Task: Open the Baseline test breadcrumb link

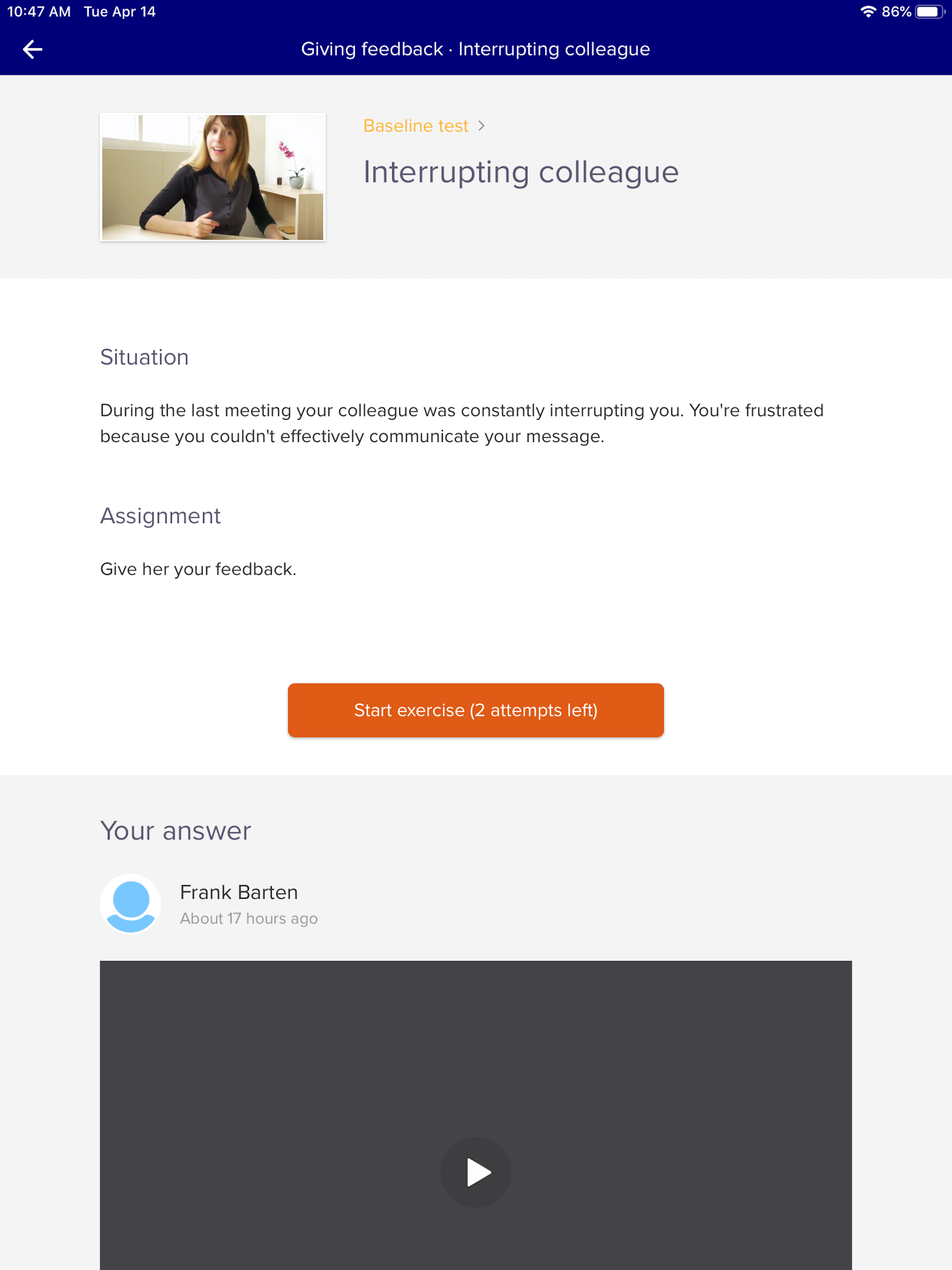Action: click(x=416, y=126)
